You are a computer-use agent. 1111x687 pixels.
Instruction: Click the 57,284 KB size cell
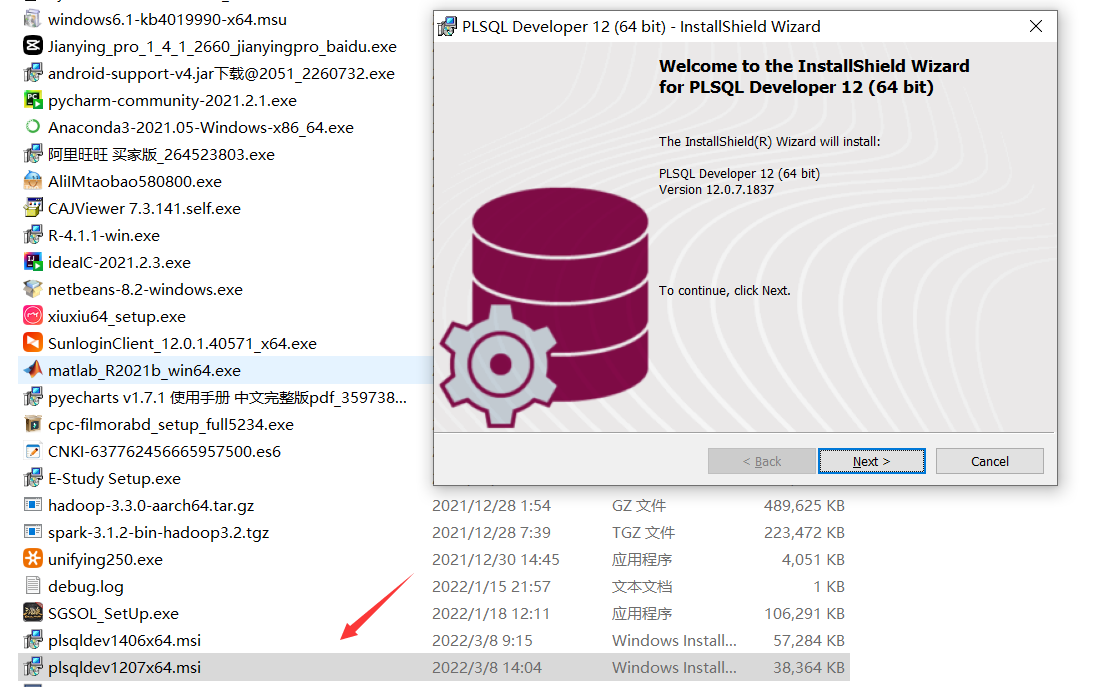[808, 640]
